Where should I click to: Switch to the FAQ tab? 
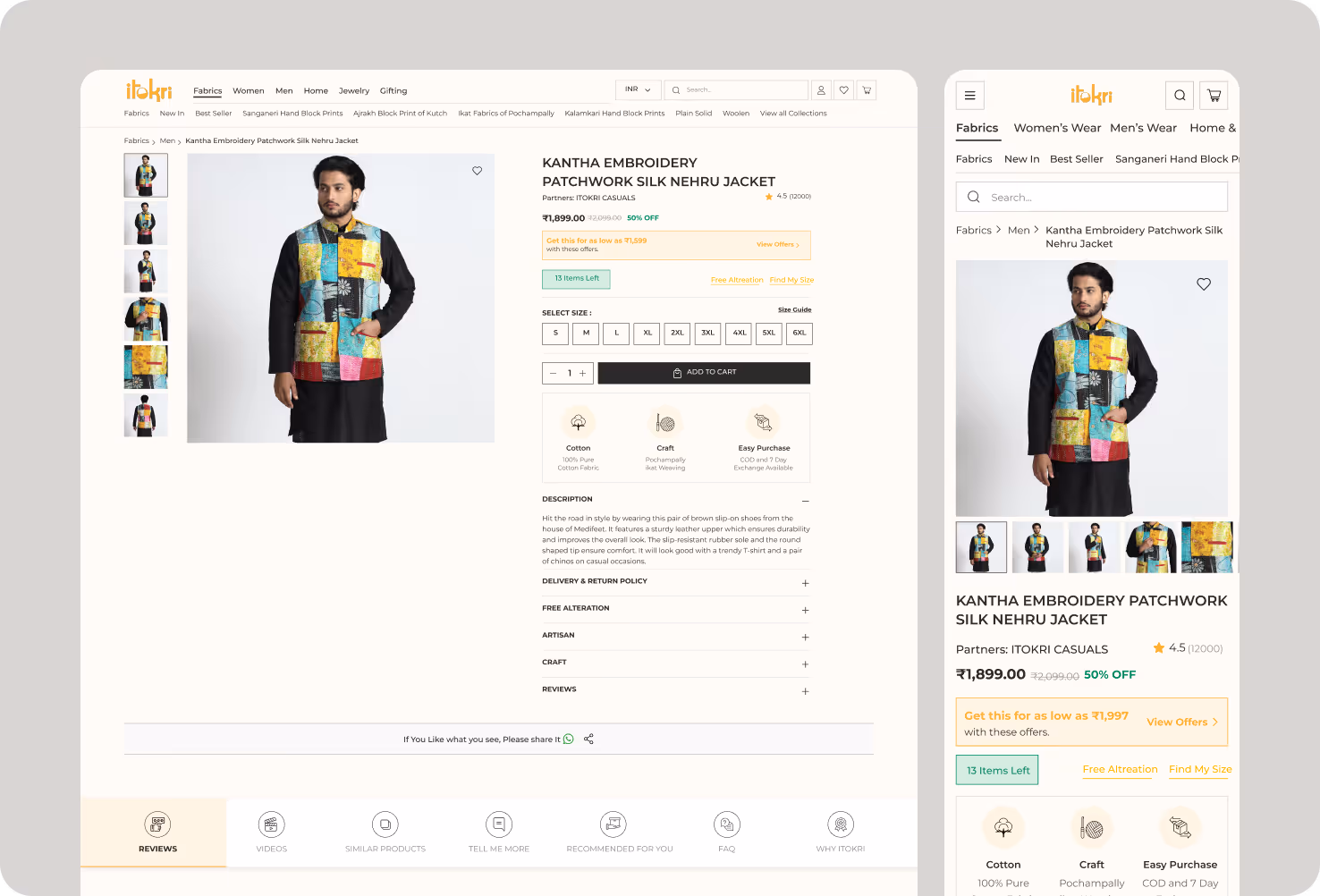727,833
